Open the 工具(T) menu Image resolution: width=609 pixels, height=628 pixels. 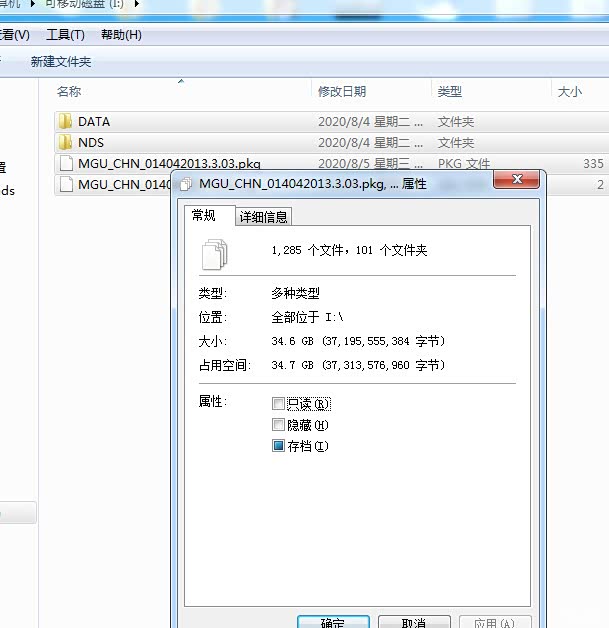click(65, 35)
